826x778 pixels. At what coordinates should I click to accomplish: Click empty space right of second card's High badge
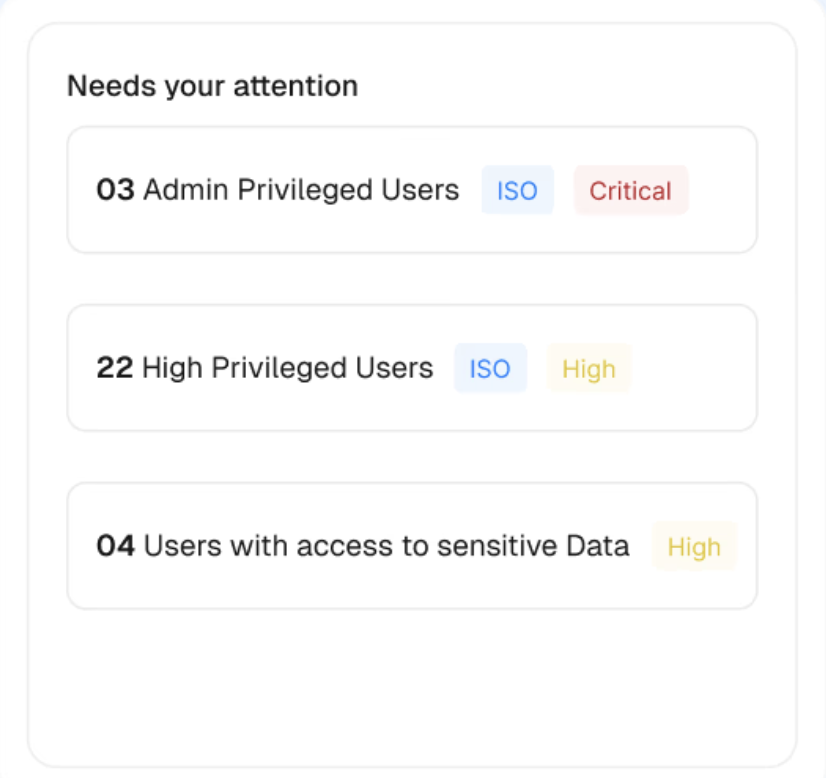click(692, 369)
